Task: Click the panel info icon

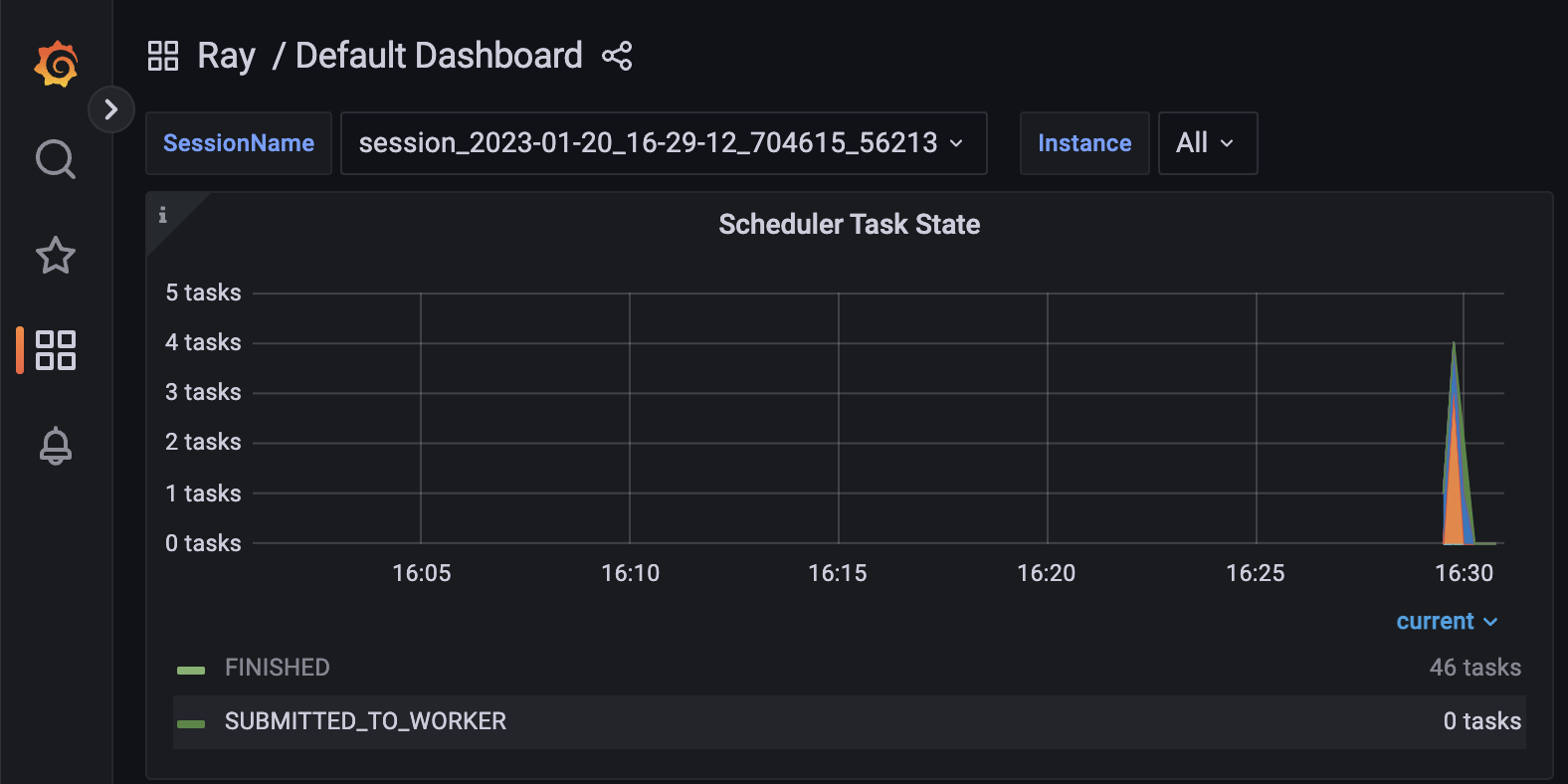Action: click(x=163, y=215)
